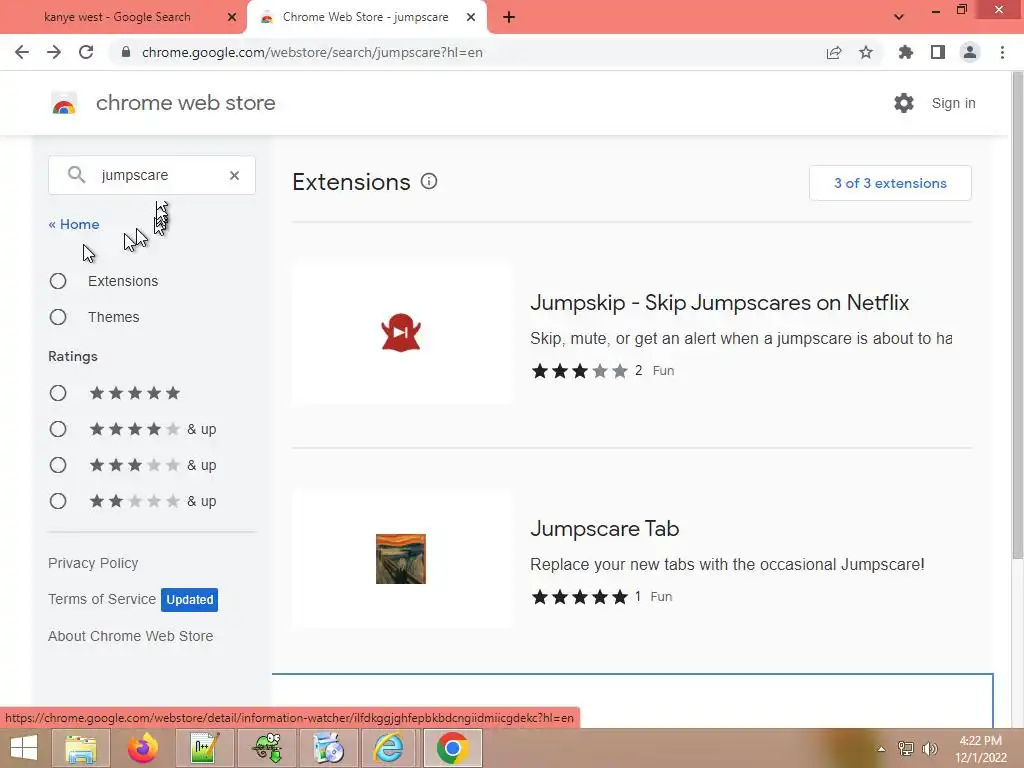Click the Chrome taskbar icon

coord(453,748)
